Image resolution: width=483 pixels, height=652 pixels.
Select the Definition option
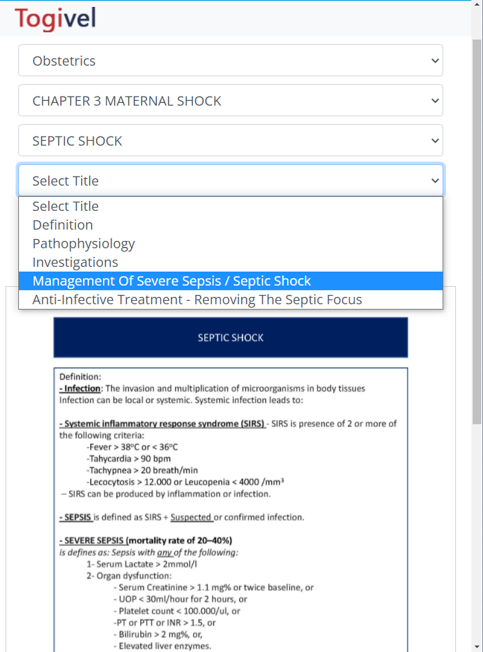click(x=230, y=225)
